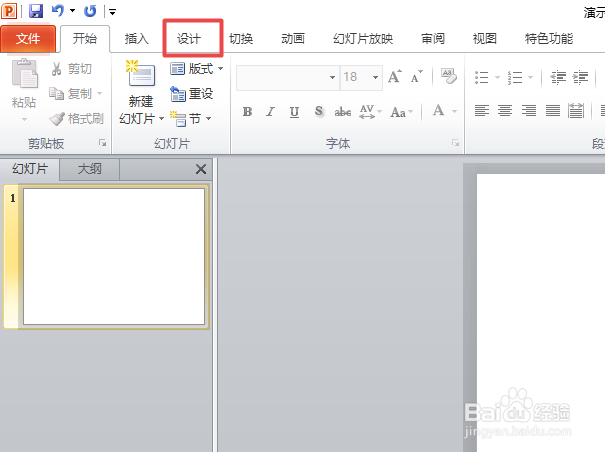Toggle Bold formatting (B)

tap(247, 112)
